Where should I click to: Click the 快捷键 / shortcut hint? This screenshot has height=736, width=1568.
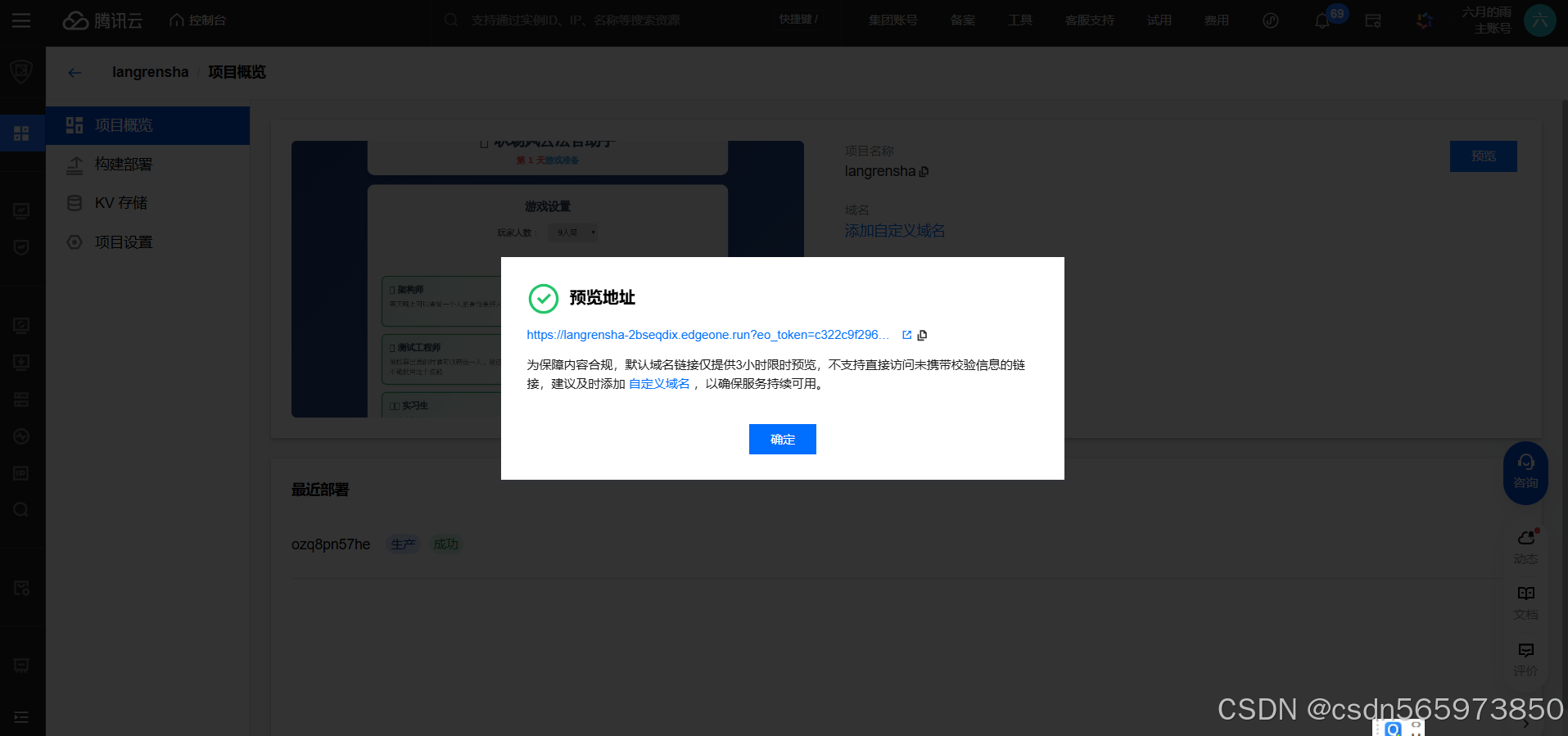pyautogui.click(x=798, y=20)
